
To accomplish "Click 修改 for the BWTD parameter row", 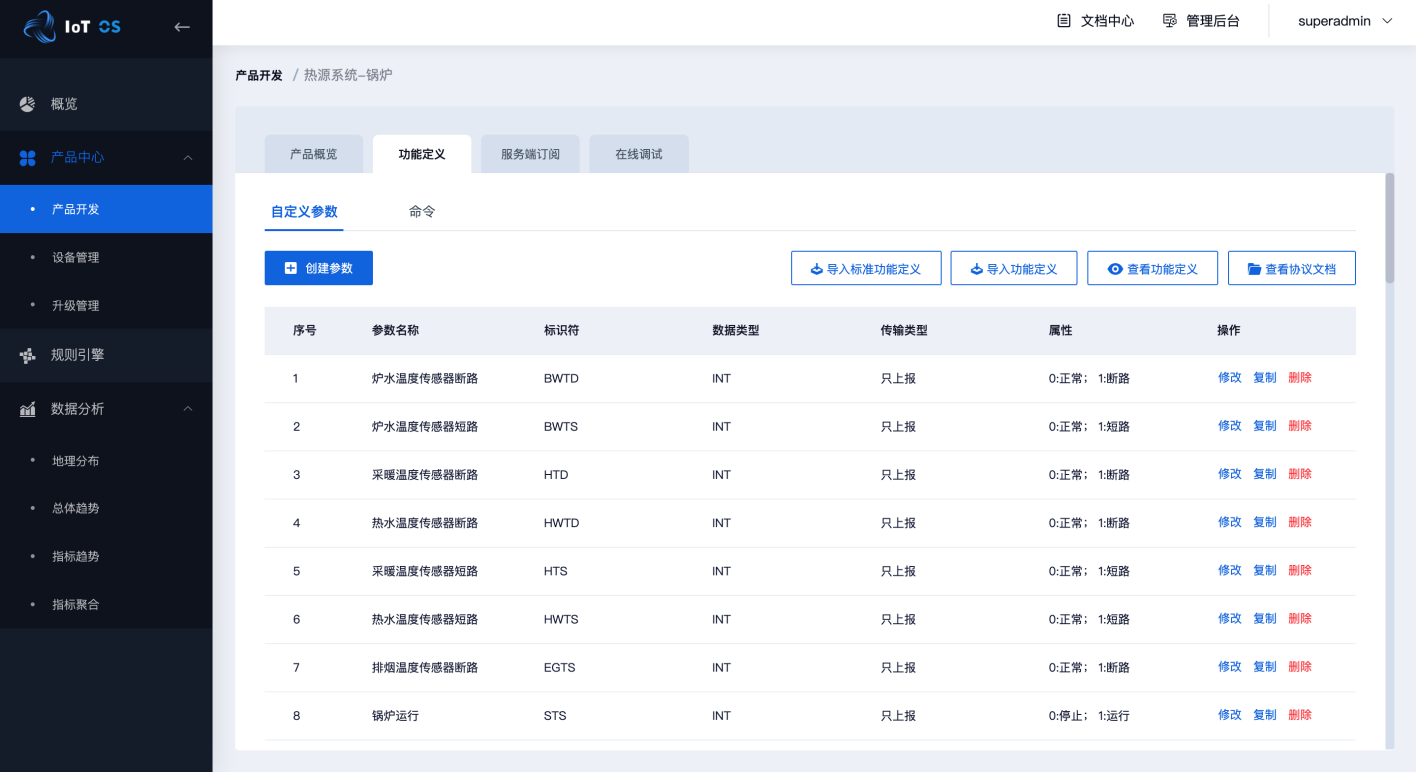I will pos(1229,378).
